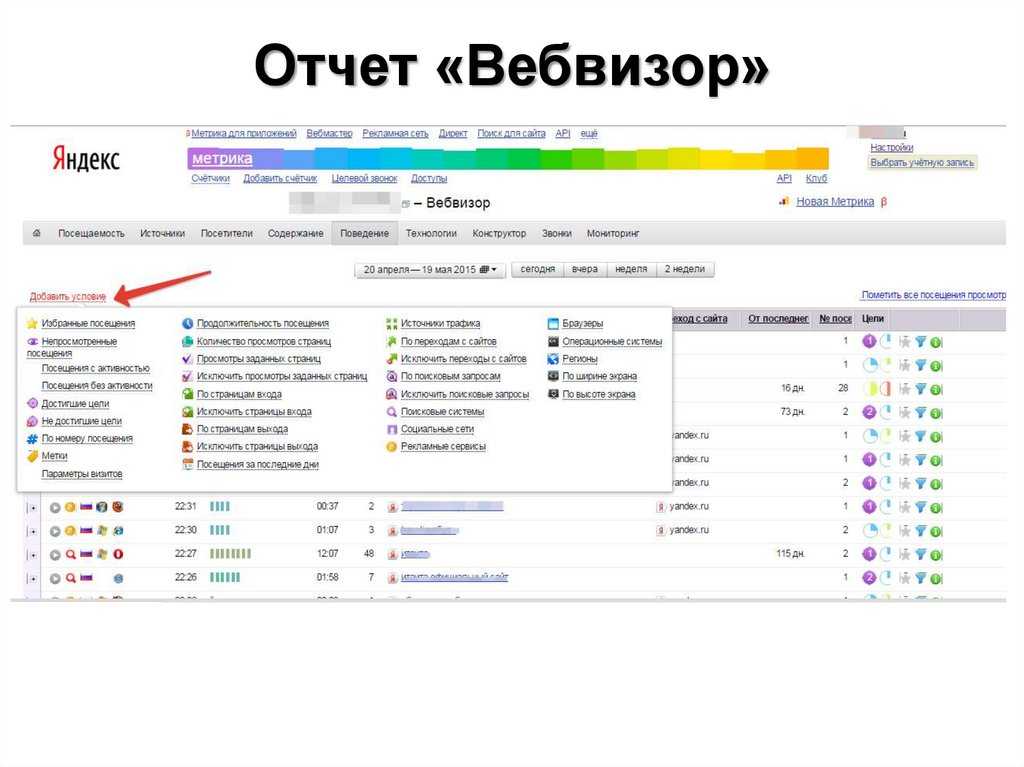The image size is (1024, 767).
Task: Click the globe icon beside Регионы
Action: 553,359
